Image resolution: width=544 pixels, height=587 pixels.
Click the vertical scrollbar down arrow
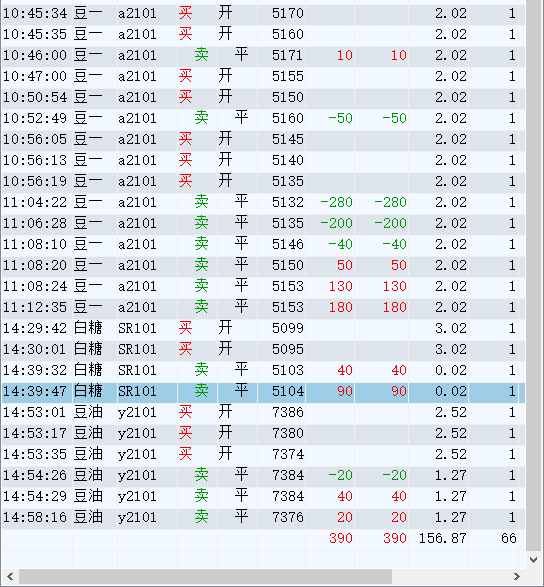click(534, 560)
